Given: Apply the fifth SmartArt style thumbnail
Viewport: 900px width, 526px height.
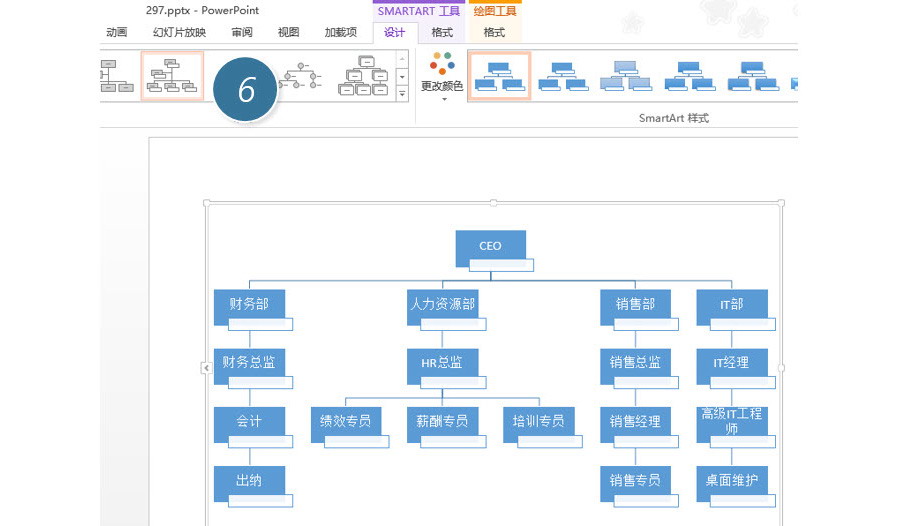Looking at the screenshot, I should pyautogui.click(x=751, y=77).
